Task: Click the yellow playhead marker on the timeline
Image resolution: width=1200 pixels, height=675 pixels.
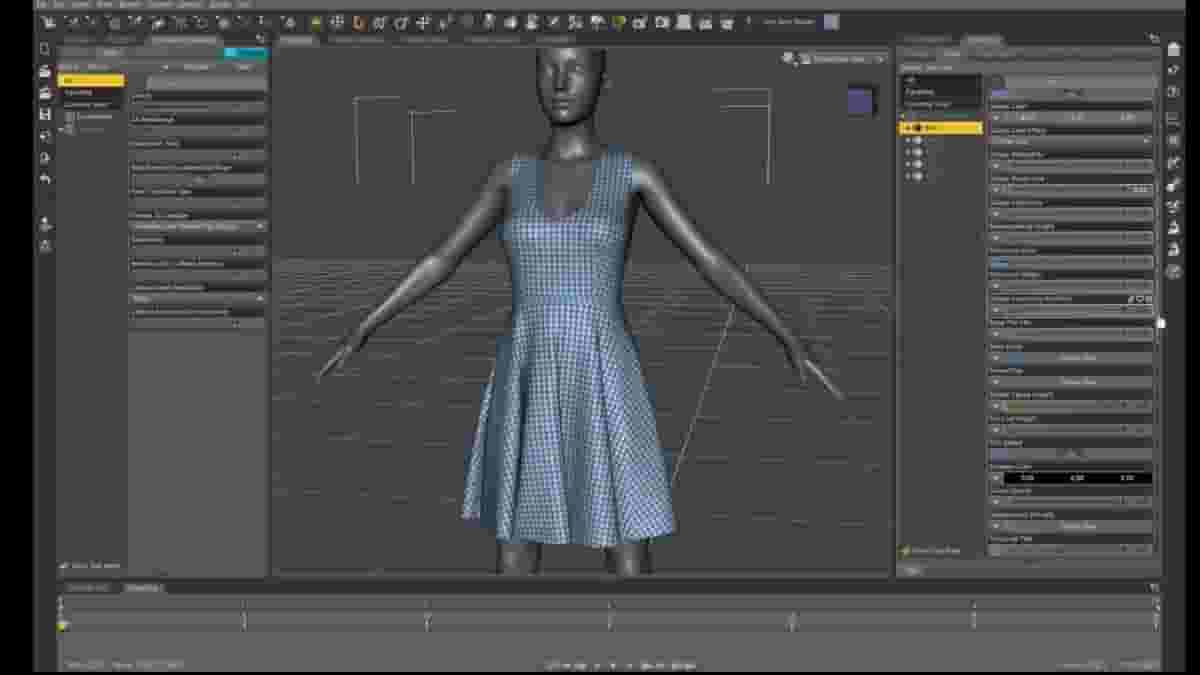Action: pyautogui.click(x=62, y=626)
